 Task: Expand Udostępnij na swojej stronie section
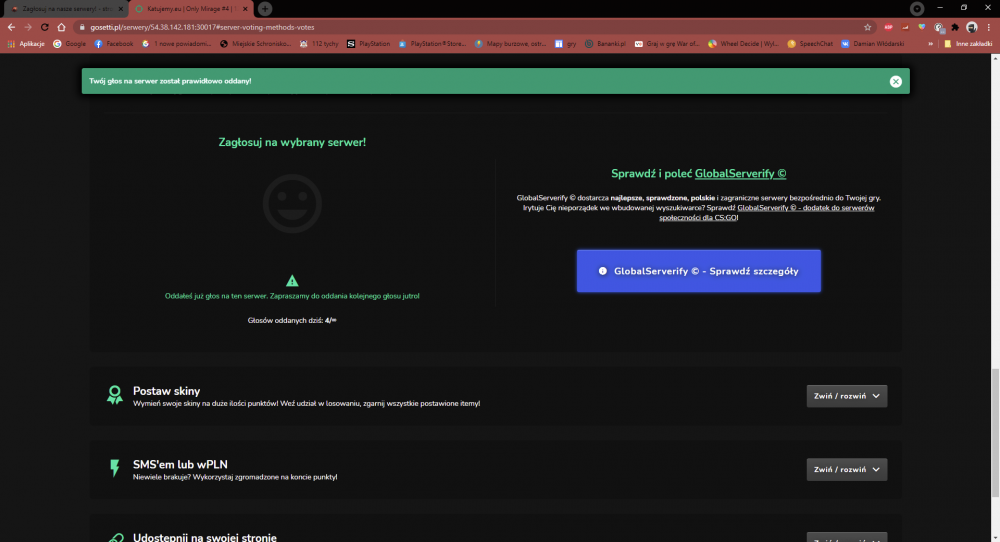point(846,538)
